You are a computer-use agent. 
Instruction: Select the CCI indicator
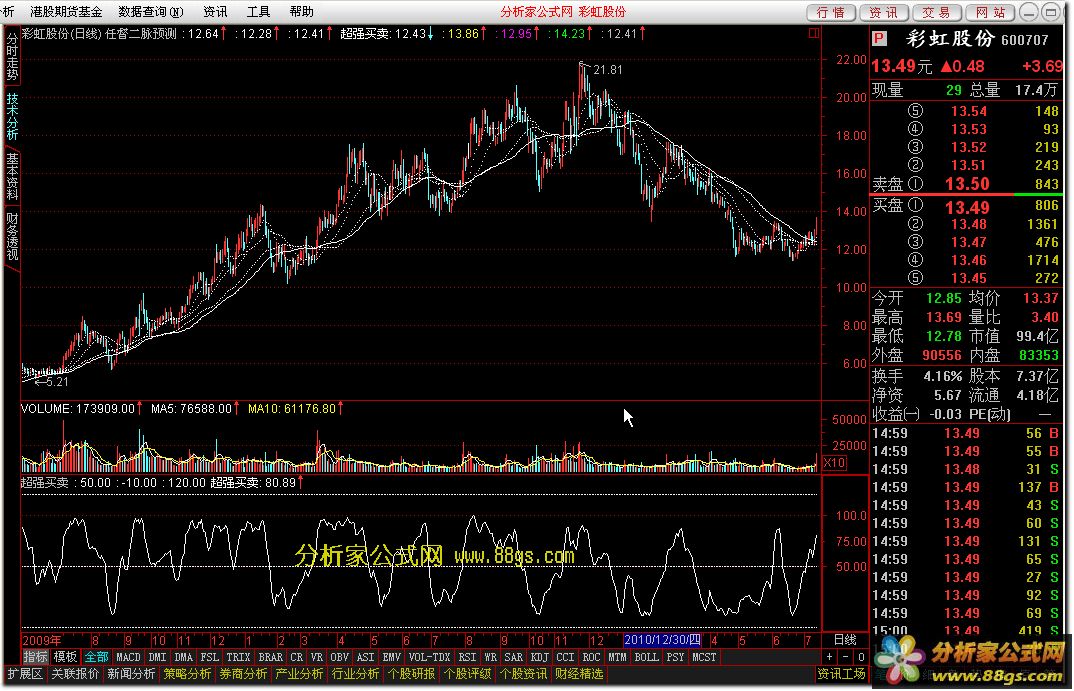(x=566, y=657)
